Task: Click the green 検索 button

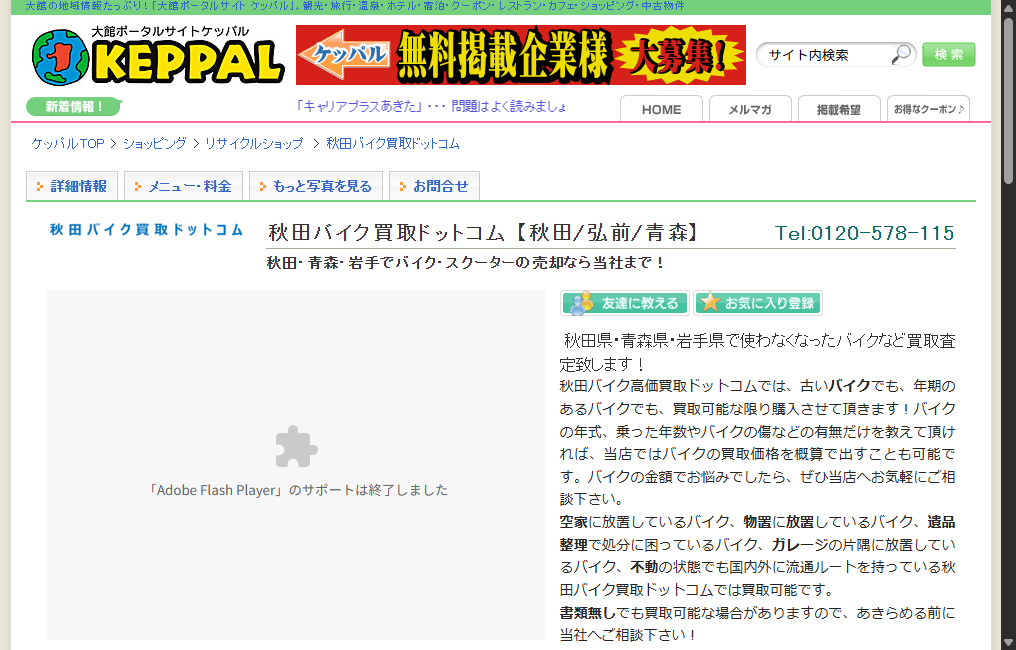Action: click(949, 54)
